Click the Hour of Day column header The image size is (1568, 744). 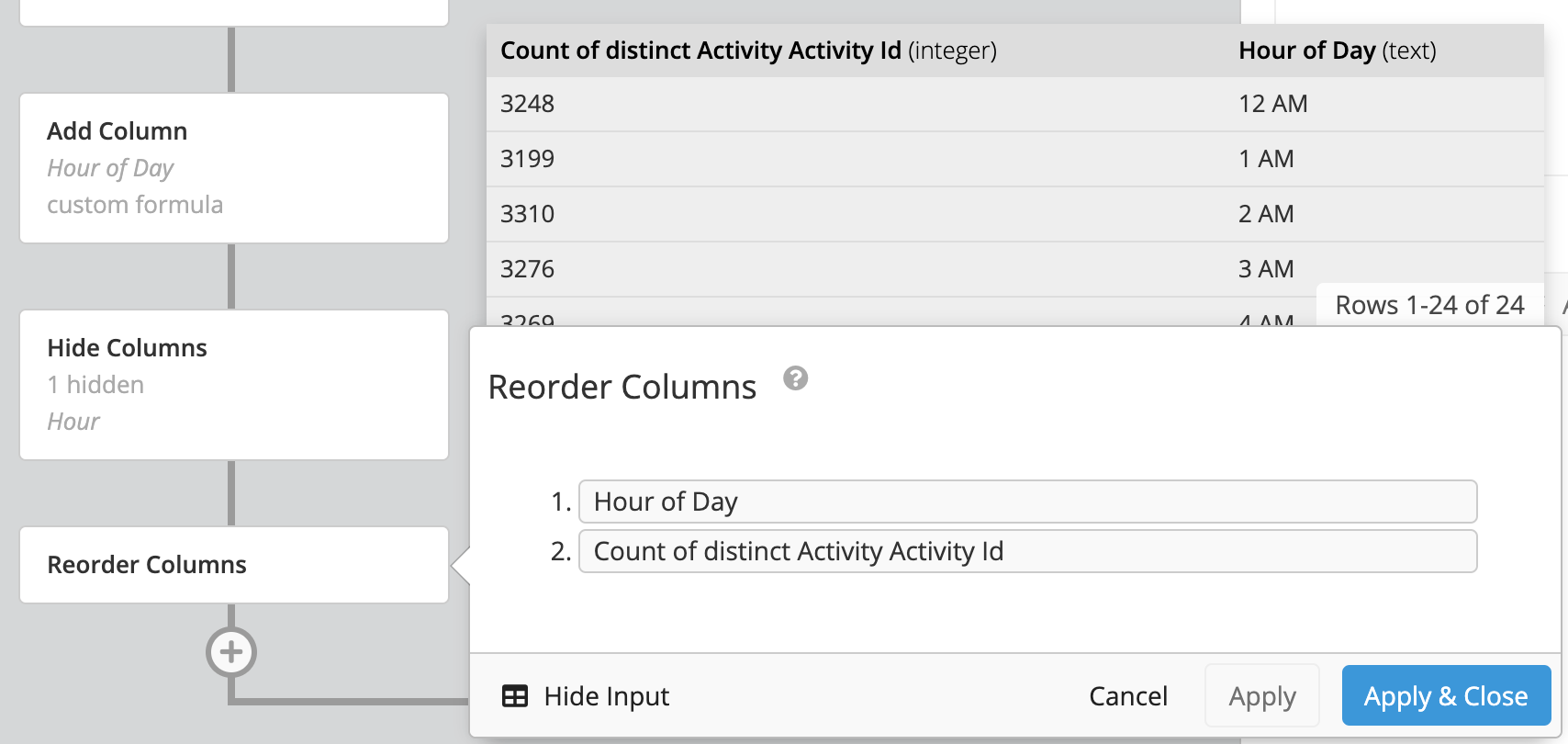[x=1337, y=51]
